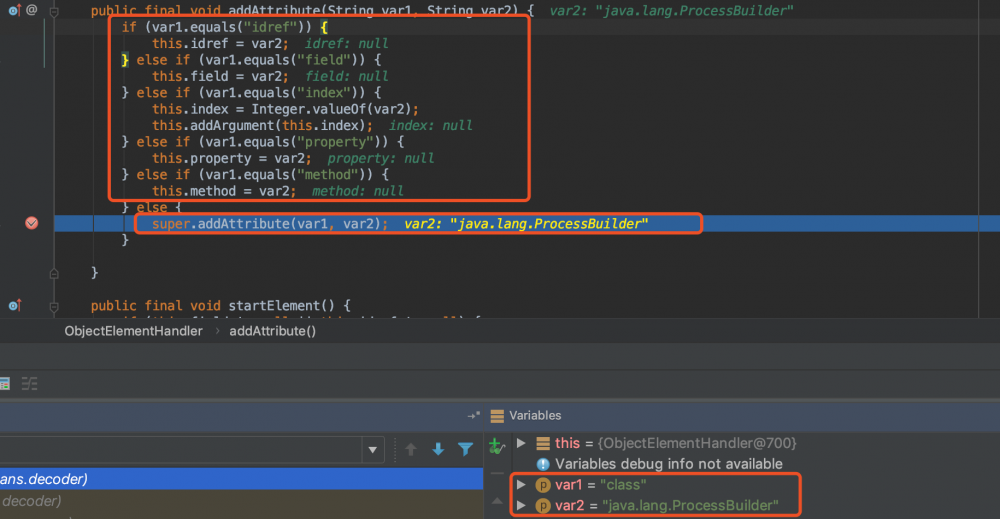This screenshot has height=519, width=1000.
Task: Click the code line 'this.method = var2;'
Action: [x=224, y=191]
